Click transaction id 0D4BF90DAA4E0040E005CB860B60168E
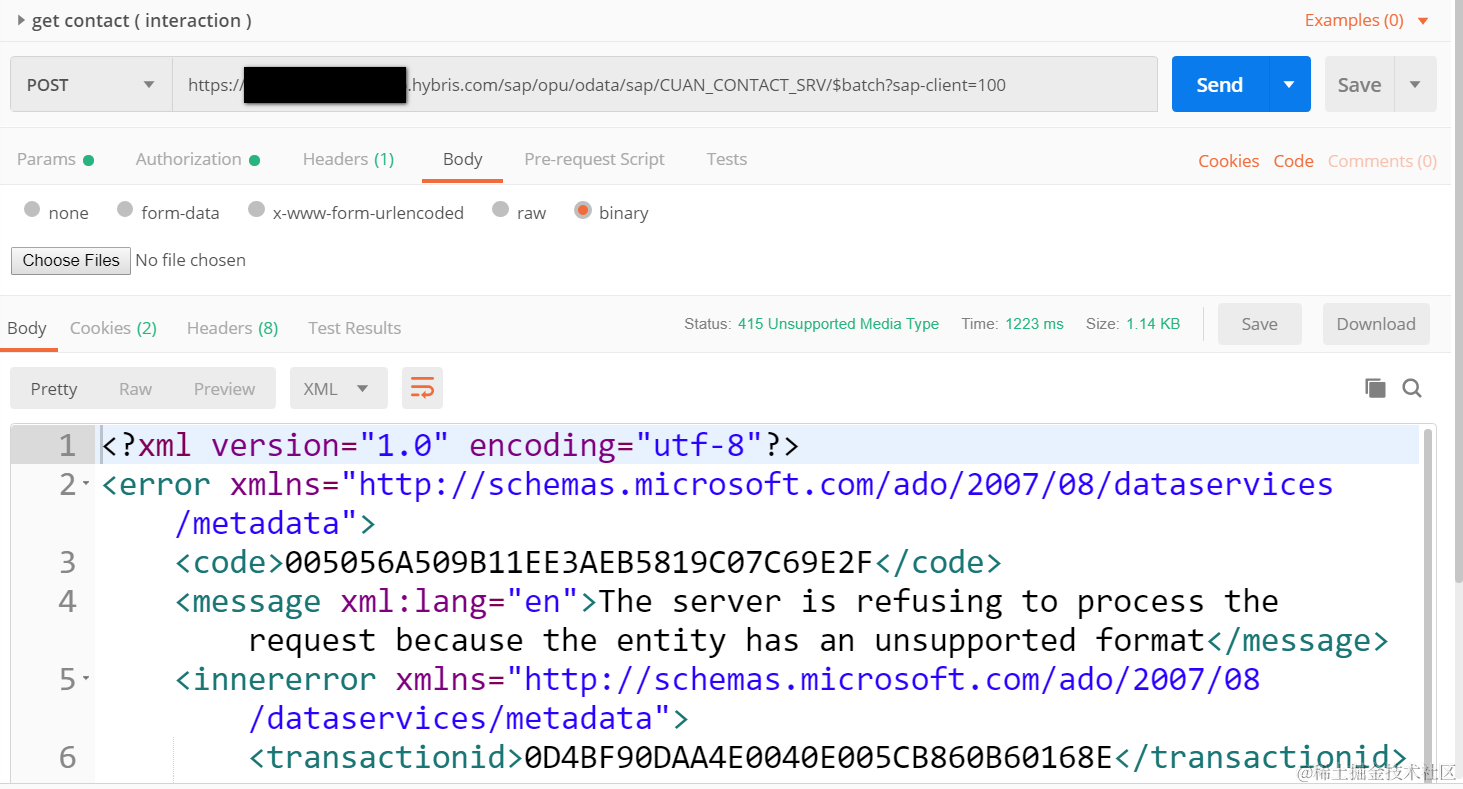 pyautogui.click(x=819, y=757)
